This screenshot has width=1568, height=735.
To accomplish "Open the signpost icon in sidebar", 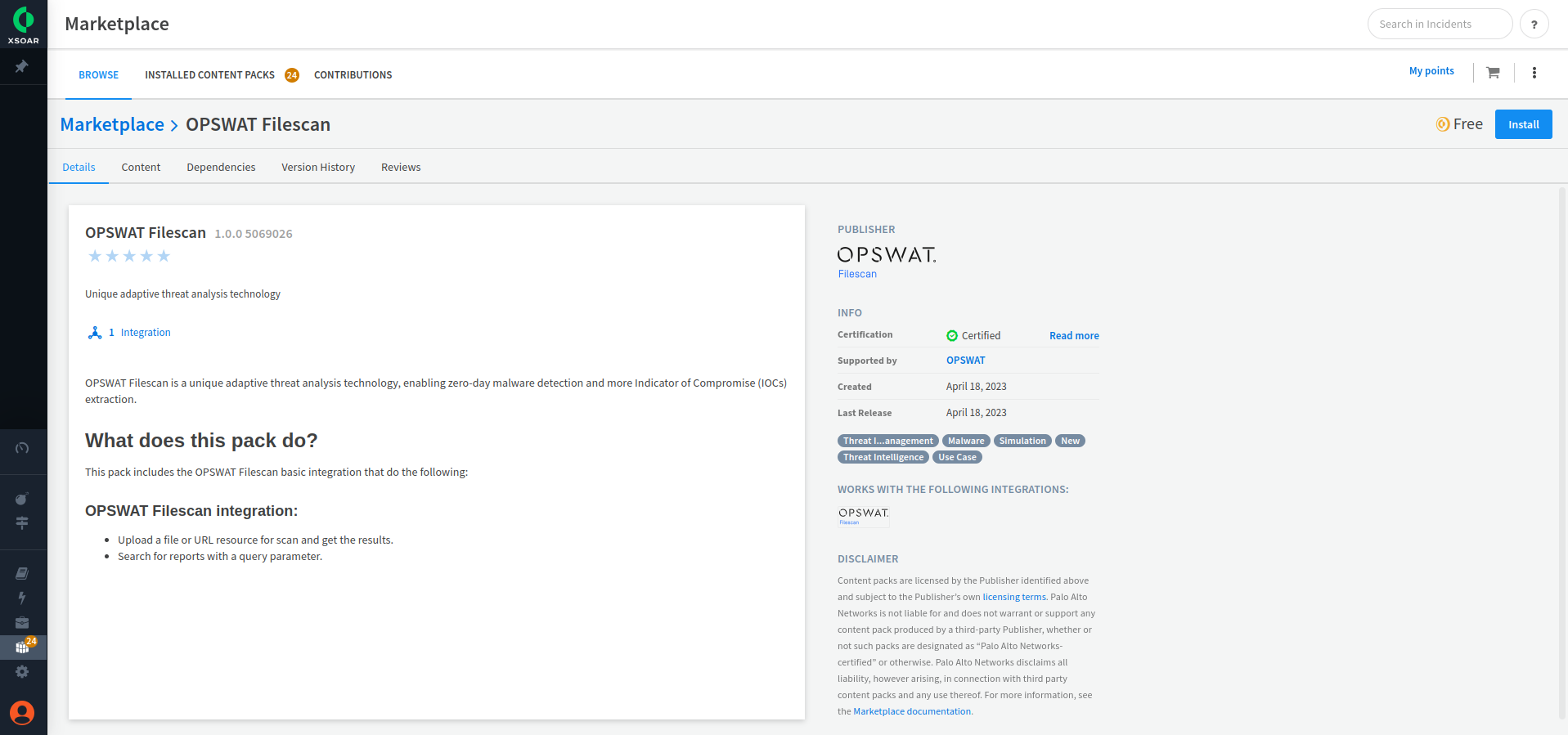I will (22, 522).
